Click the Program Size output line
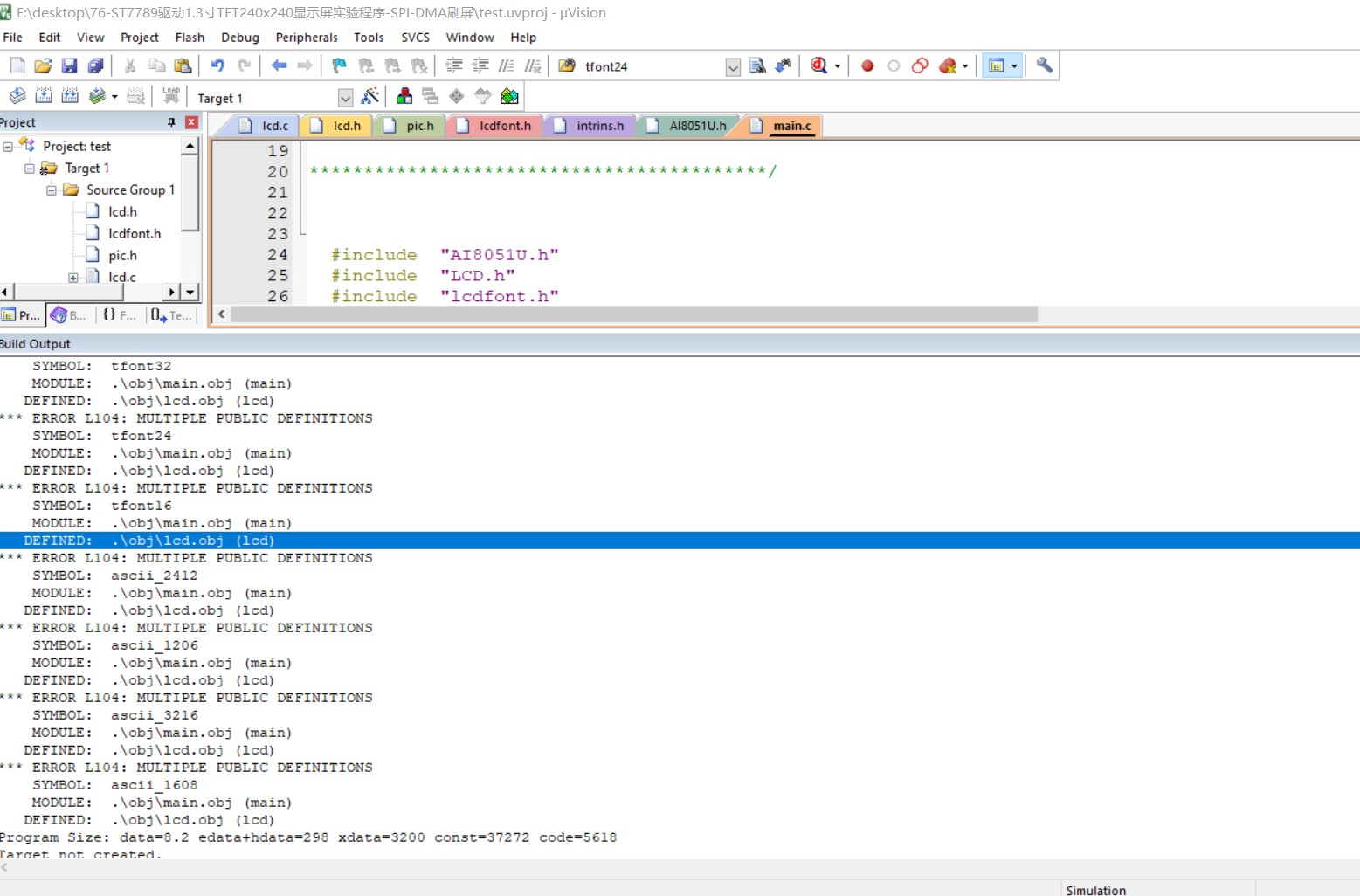 [x=308, y=837]
